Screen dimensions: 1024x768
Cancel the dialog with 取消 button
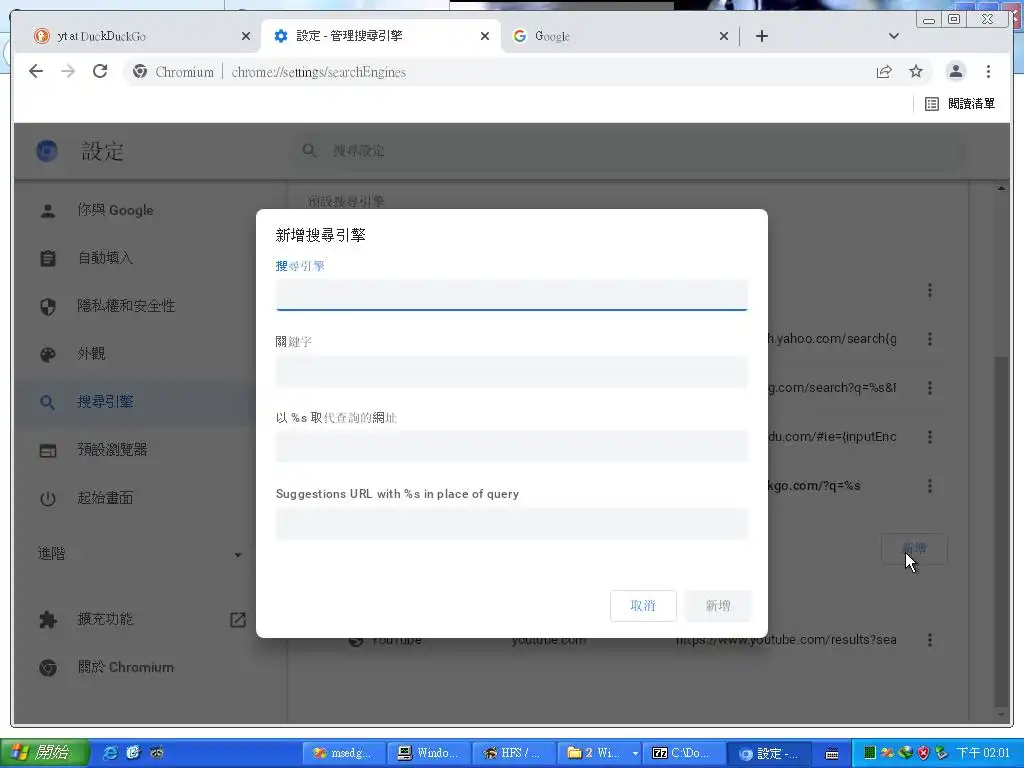tap(643, 605)
